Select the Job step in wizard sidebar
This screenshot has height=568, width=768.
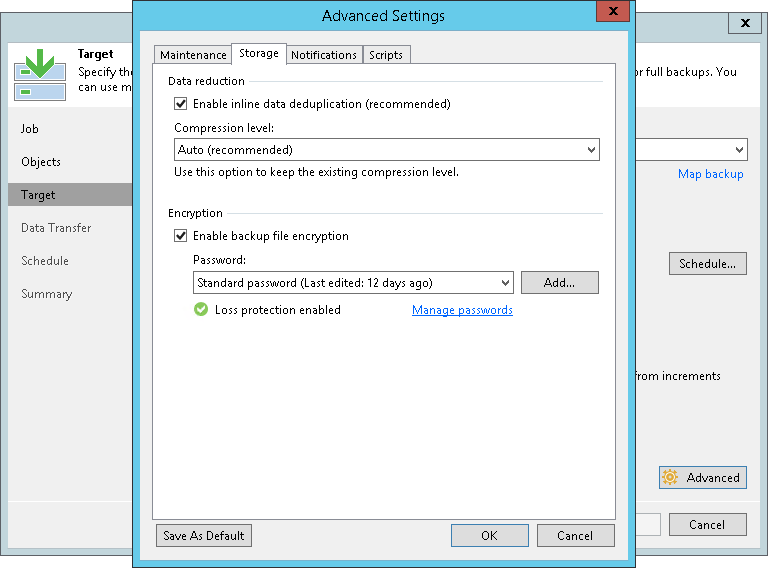point(30,129)
